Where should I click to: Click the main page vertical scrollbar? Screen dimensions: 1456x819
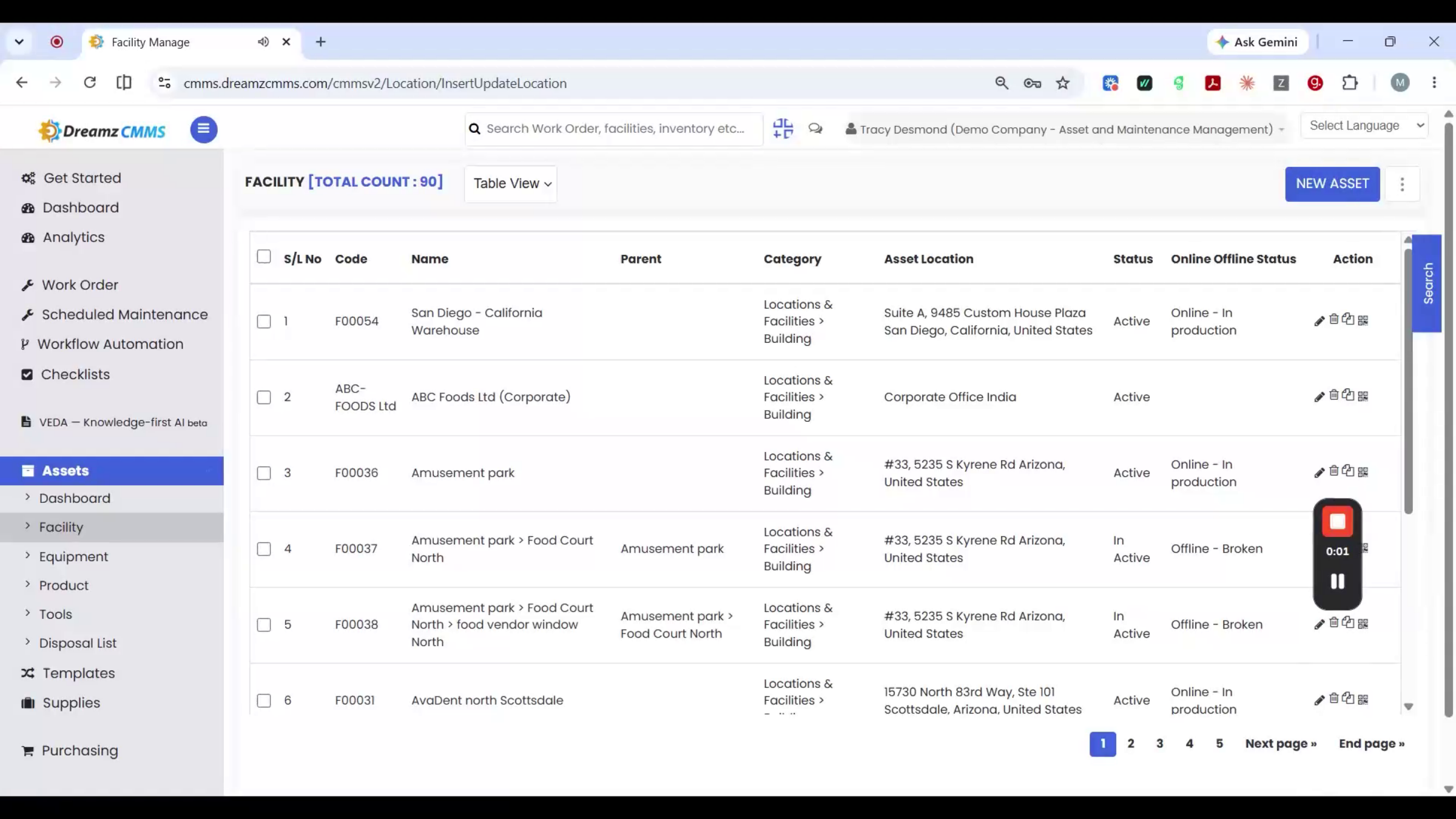(1449, 419)
